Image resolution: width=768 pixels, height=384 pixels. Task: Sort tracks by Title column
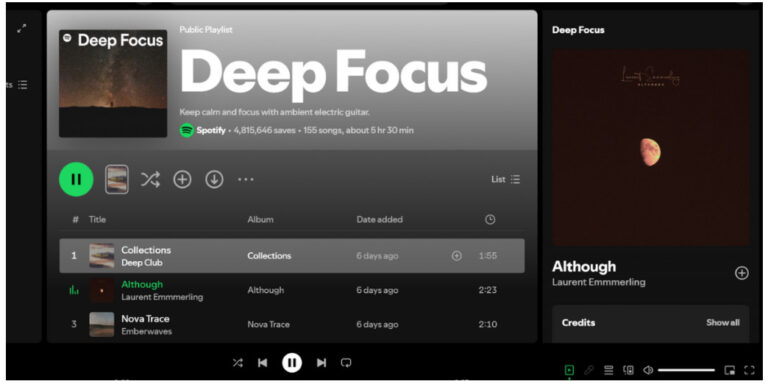click(97, 219)
